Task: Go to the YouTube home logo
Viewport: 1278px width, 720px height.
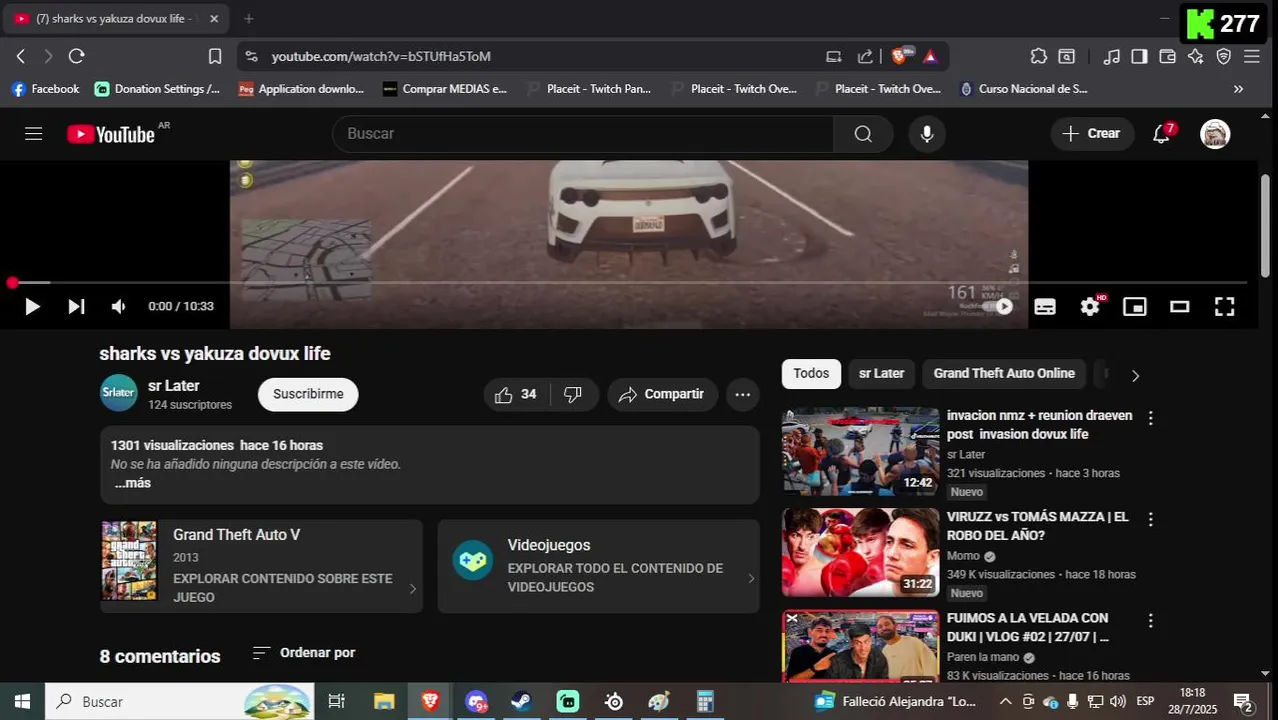Action: (111, 134)
